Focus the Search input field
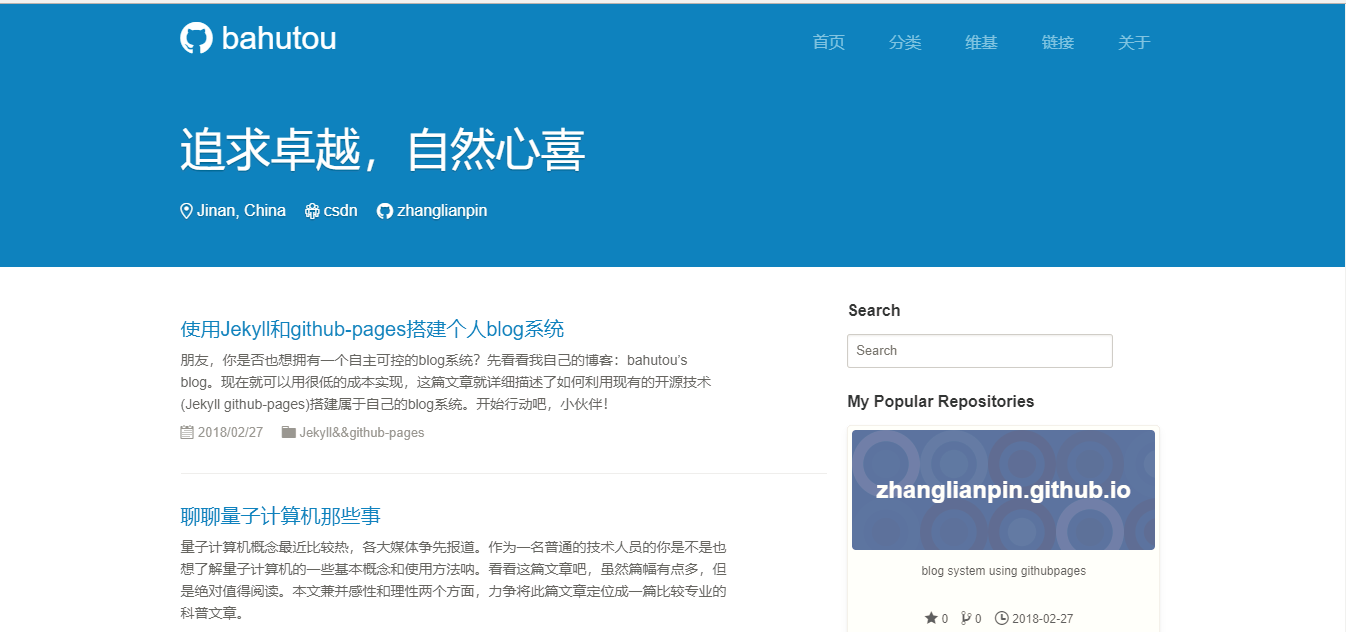 coord(979,351)
